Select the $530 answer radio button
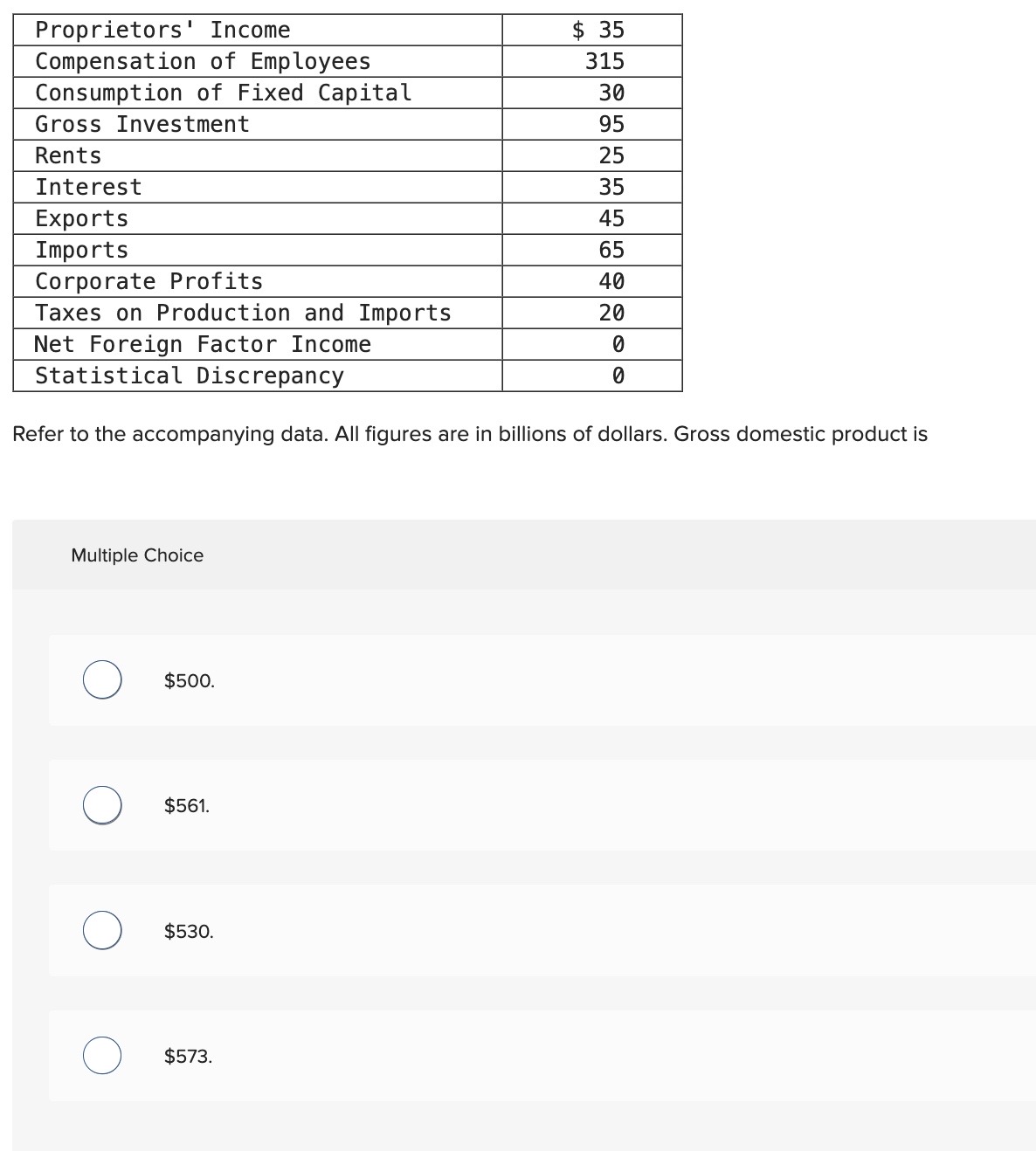The image size is (1036, 1151). pyautogui.click(x=102, y=931)
